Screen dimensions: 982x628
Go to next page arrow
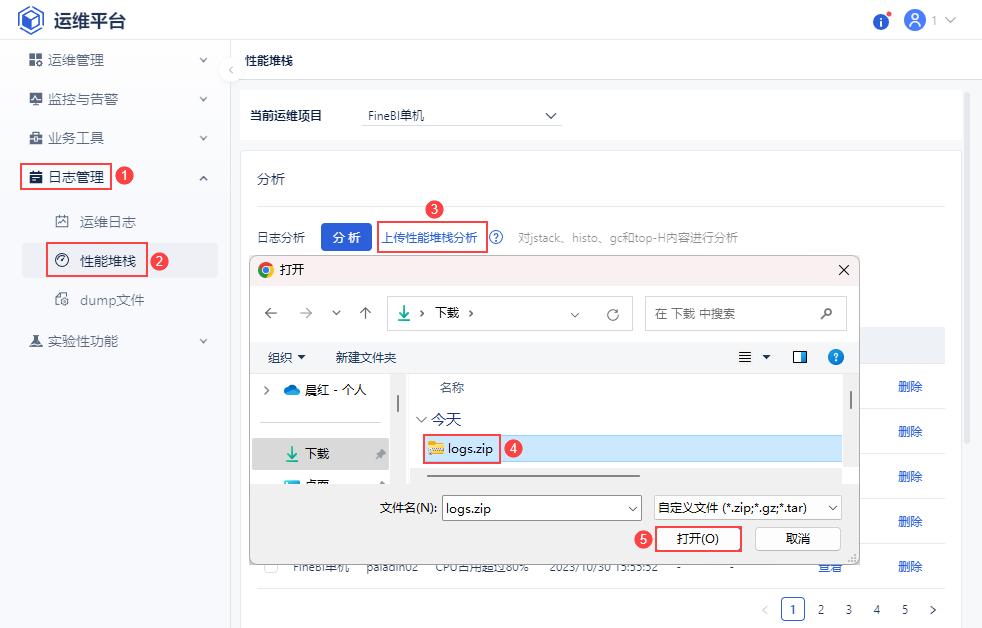[933, 609]
